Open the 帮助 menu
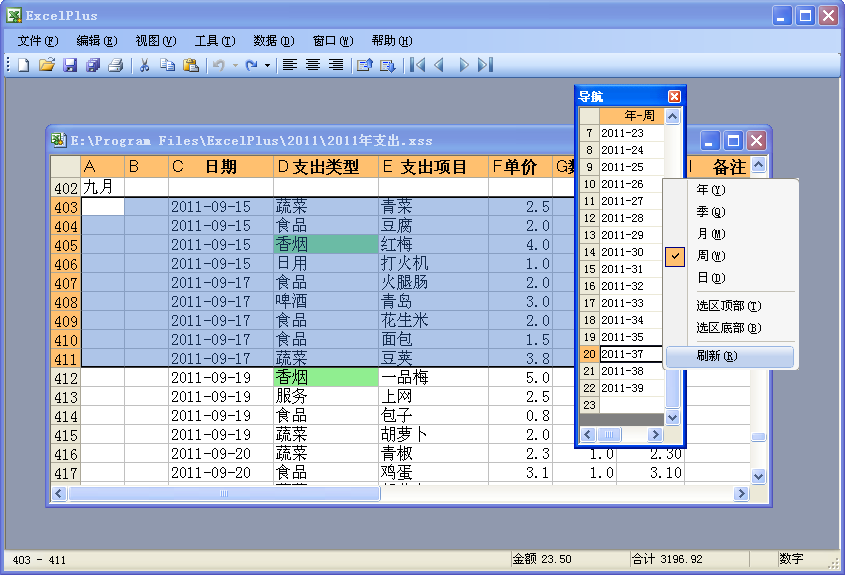This screenshot has width=845, height=575. point(392,41)
